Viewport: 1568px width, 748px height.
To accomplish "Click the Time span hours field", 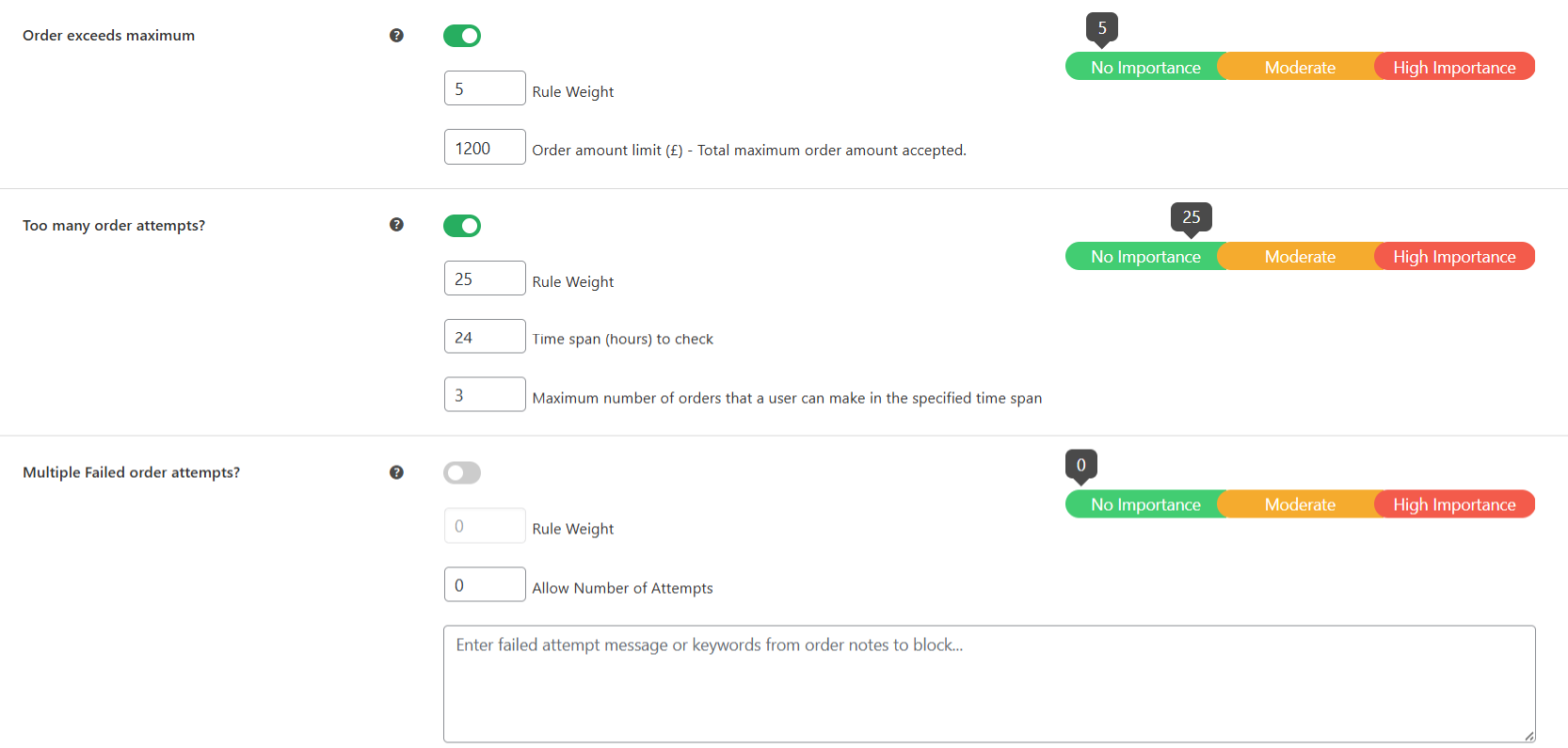I will (484, 336).
